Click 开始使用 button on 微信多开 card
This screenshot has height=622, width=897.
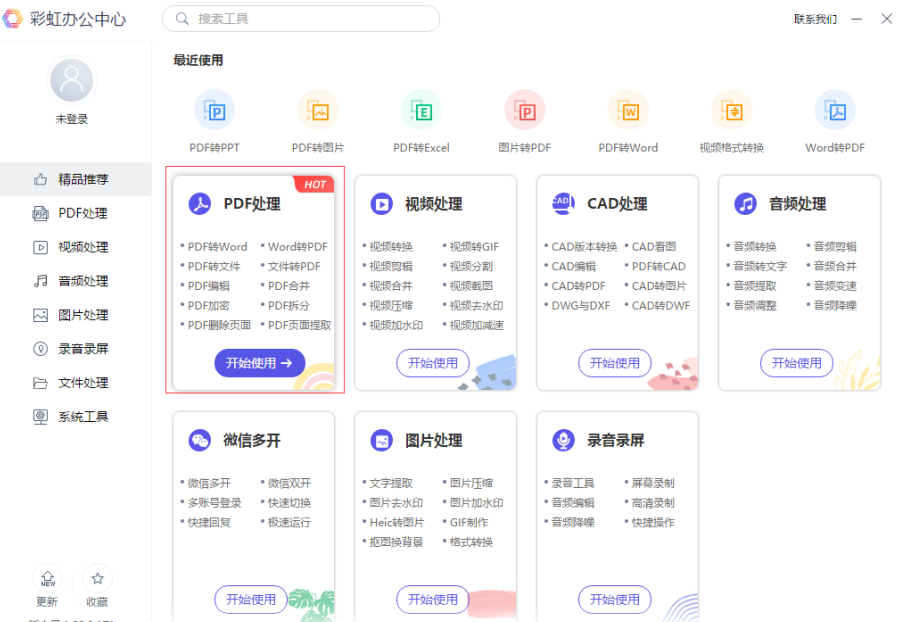point(251,599)
